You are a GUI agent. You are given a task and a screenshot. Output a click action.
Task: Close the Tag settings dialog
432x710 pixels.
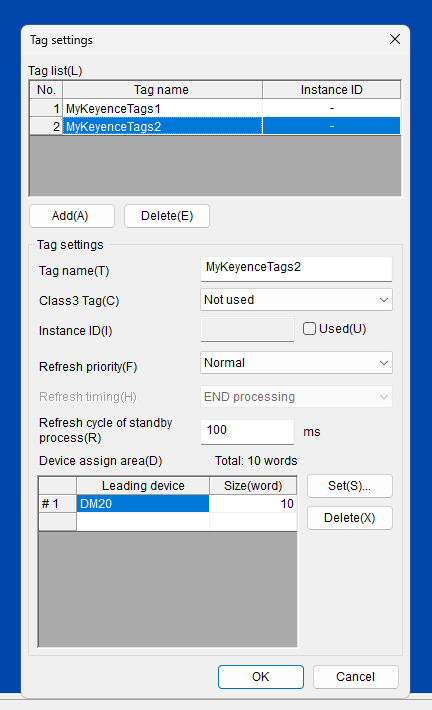tap(395, 39)
